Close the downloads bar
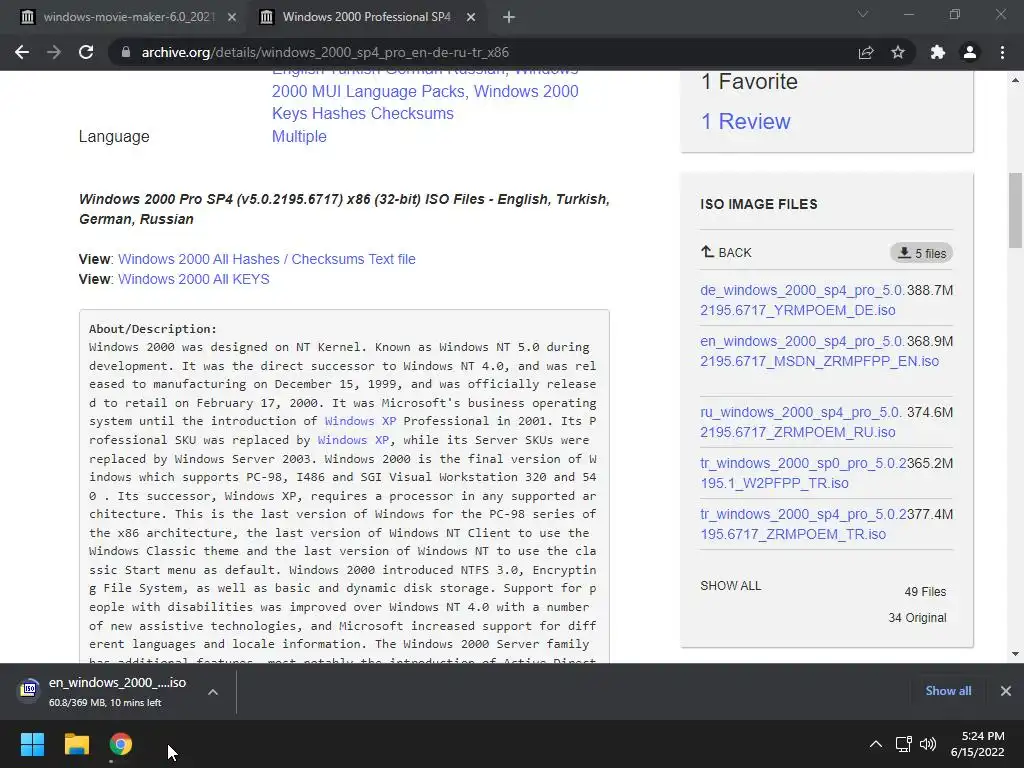The height and width of the screenshot is (768, 1024). 1006,691
